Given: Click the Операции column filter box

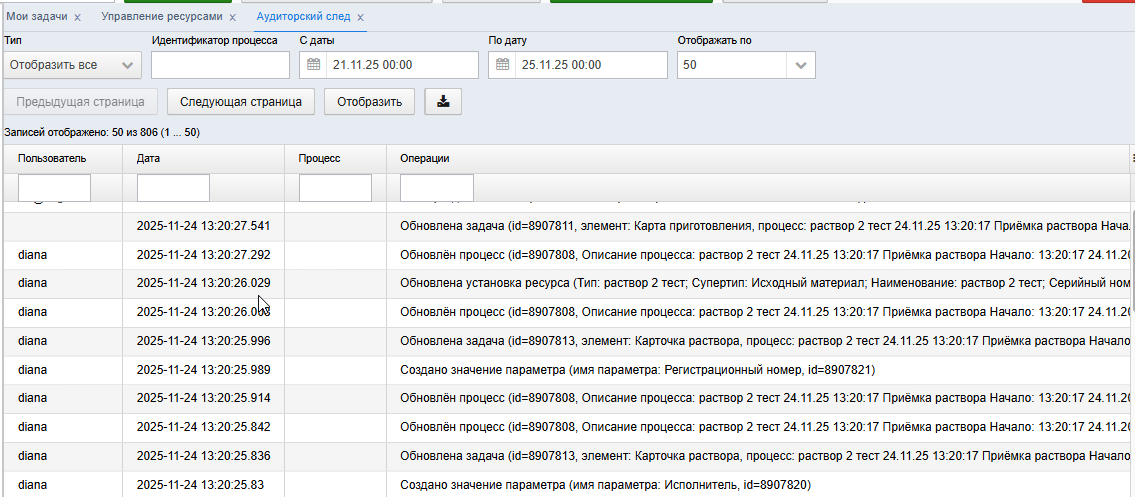Looking at the screenshot, I should (436, 187).
